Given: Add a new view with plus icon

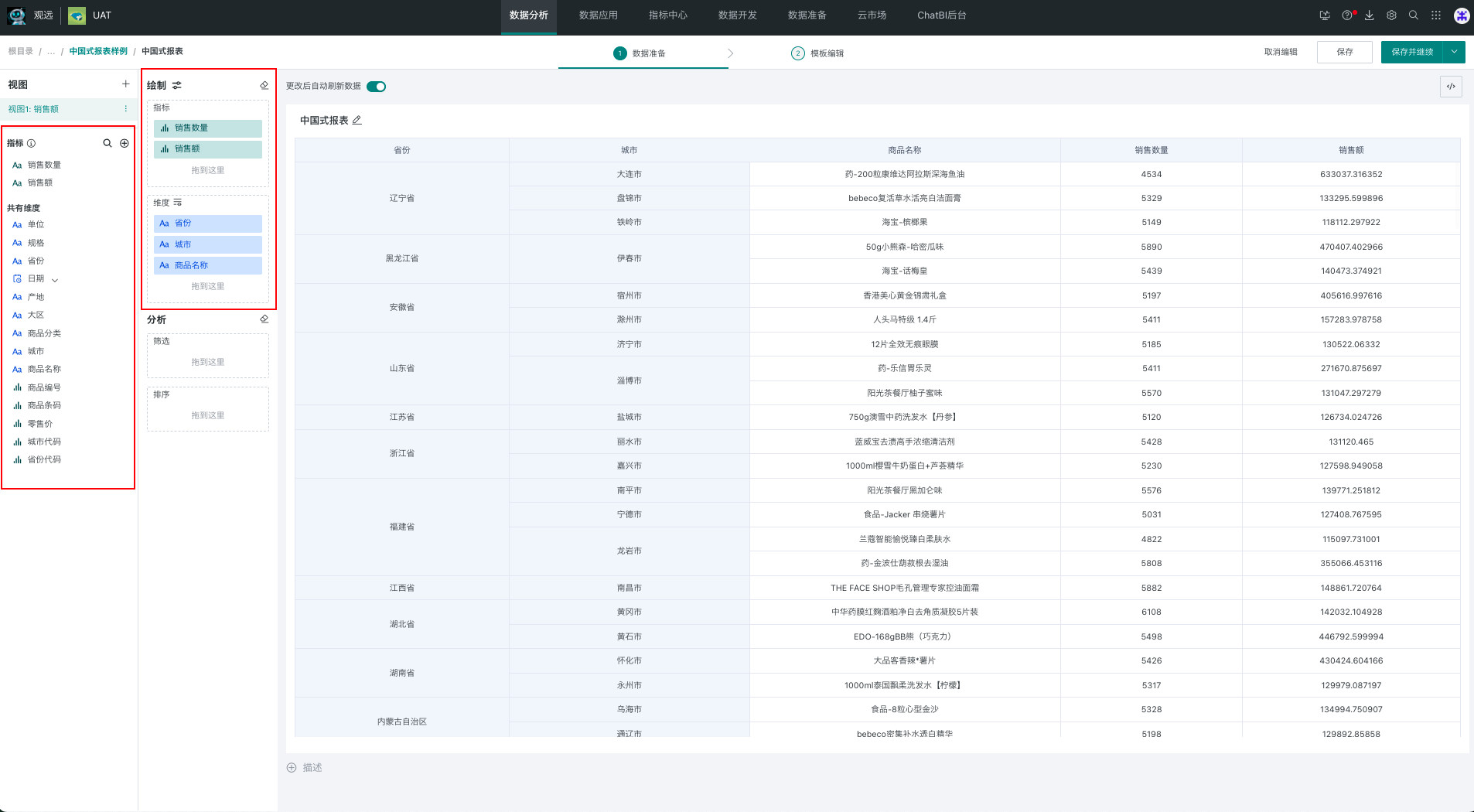Looking at the screenshot, I should coord(125,84).
